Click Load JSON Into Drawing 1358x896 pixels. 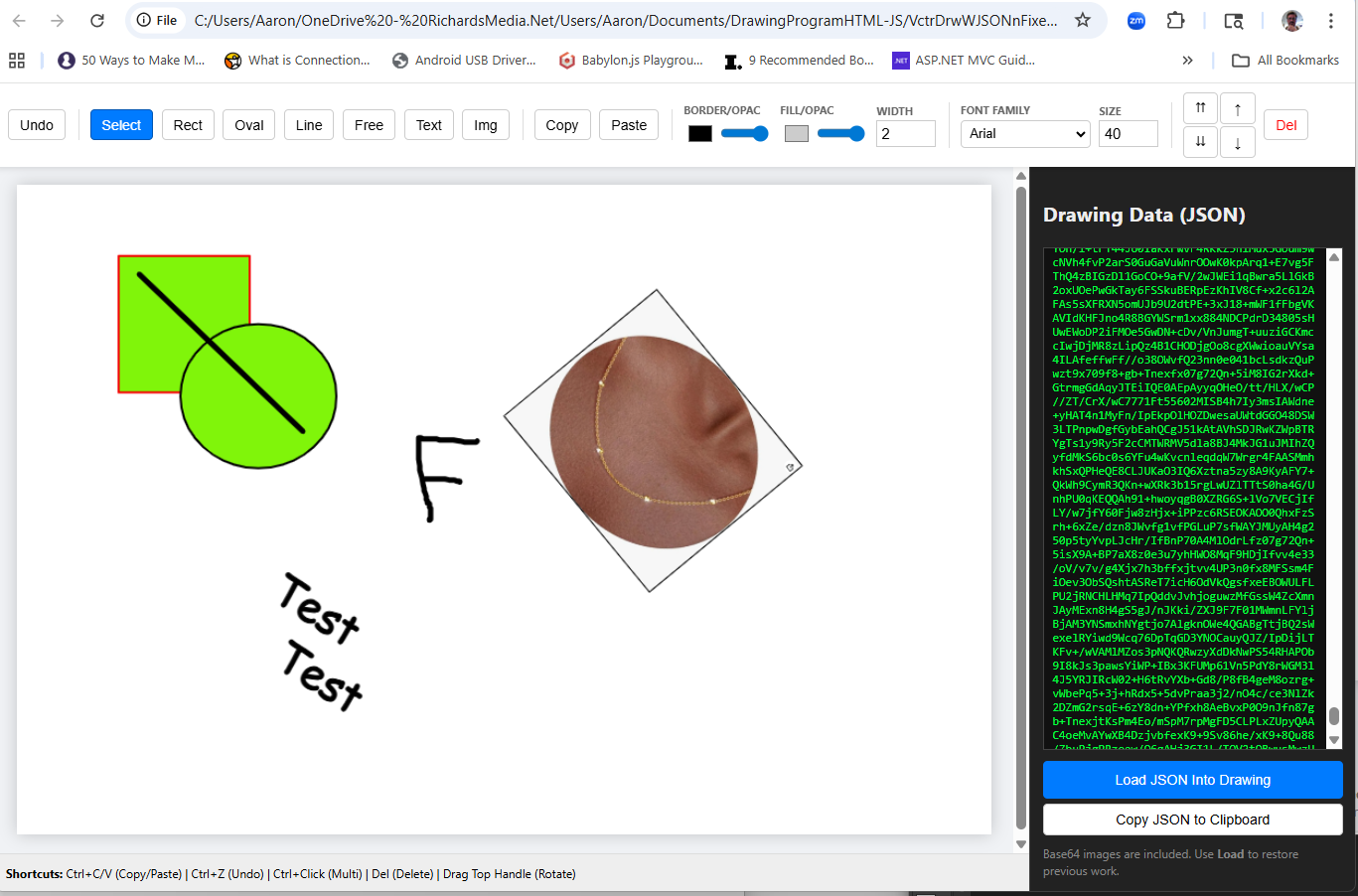point(1191,780)
